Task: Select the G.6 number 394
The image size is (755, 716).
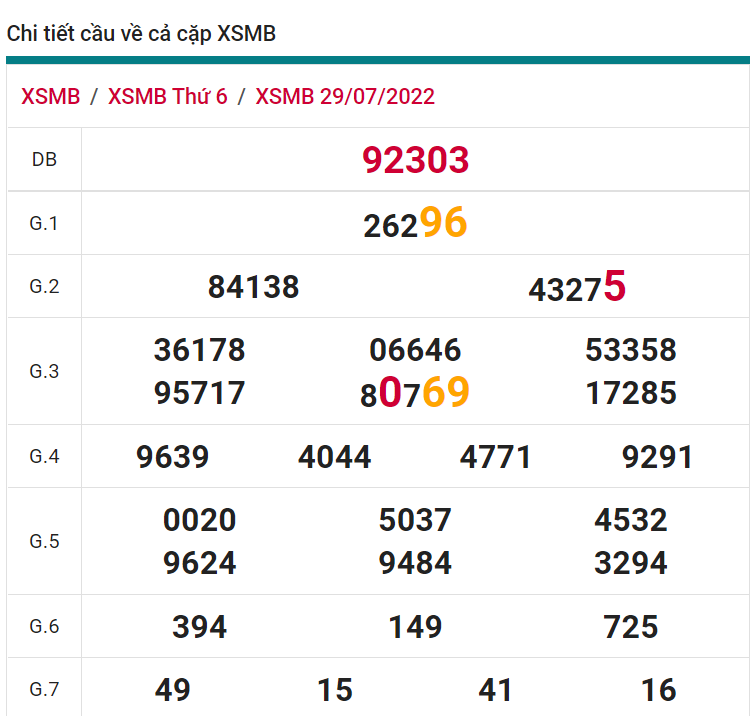Action: click(200, 627)
